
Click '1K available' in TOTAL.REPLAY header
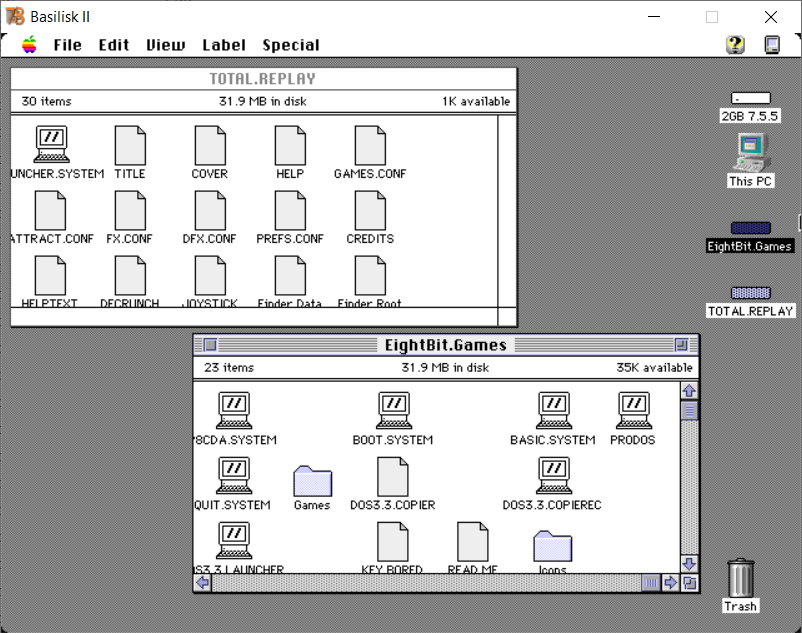pyautogui.click(x=476, y=101)
